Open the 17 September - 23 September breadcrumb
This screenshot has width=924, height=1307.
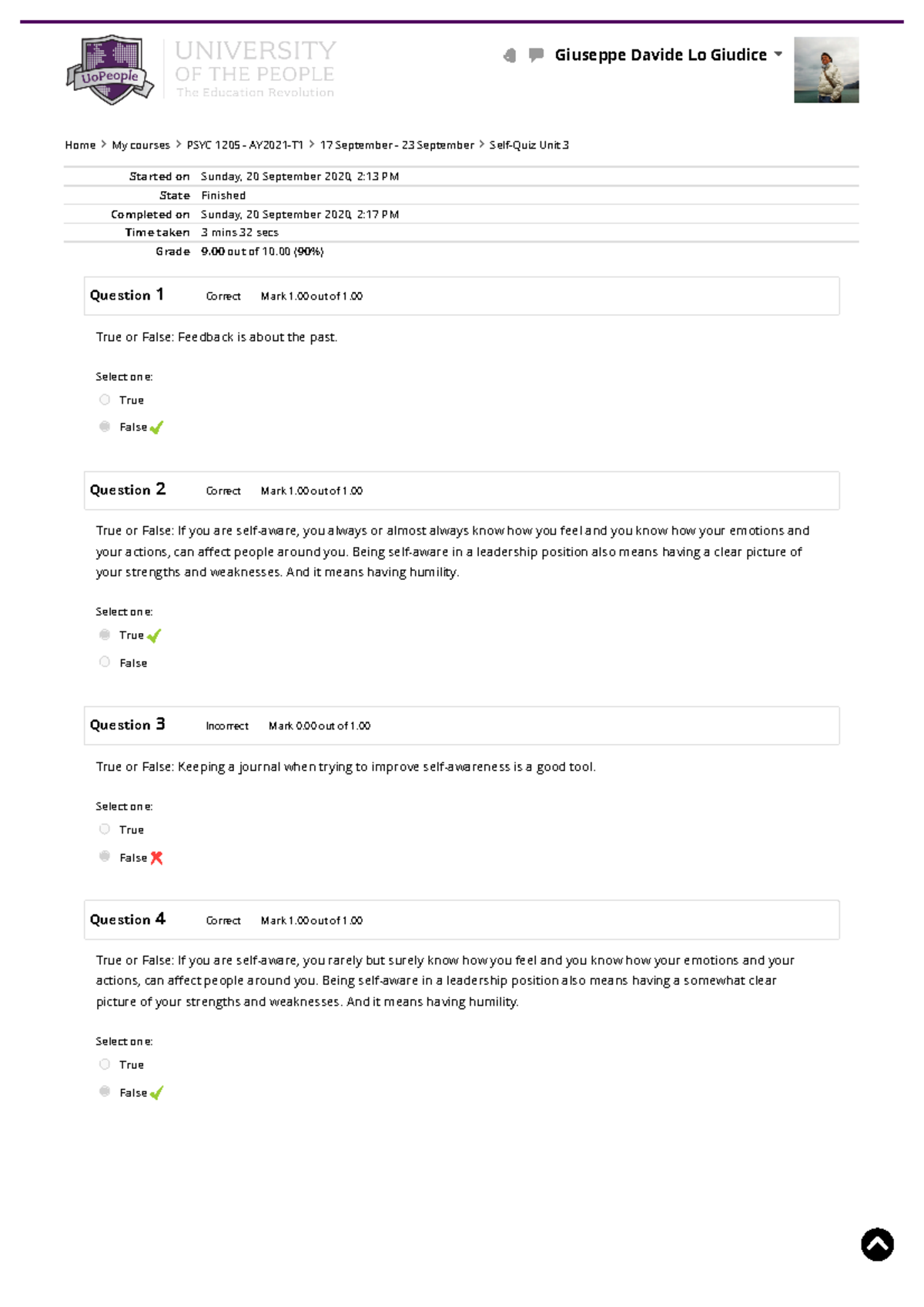(397, 144)
